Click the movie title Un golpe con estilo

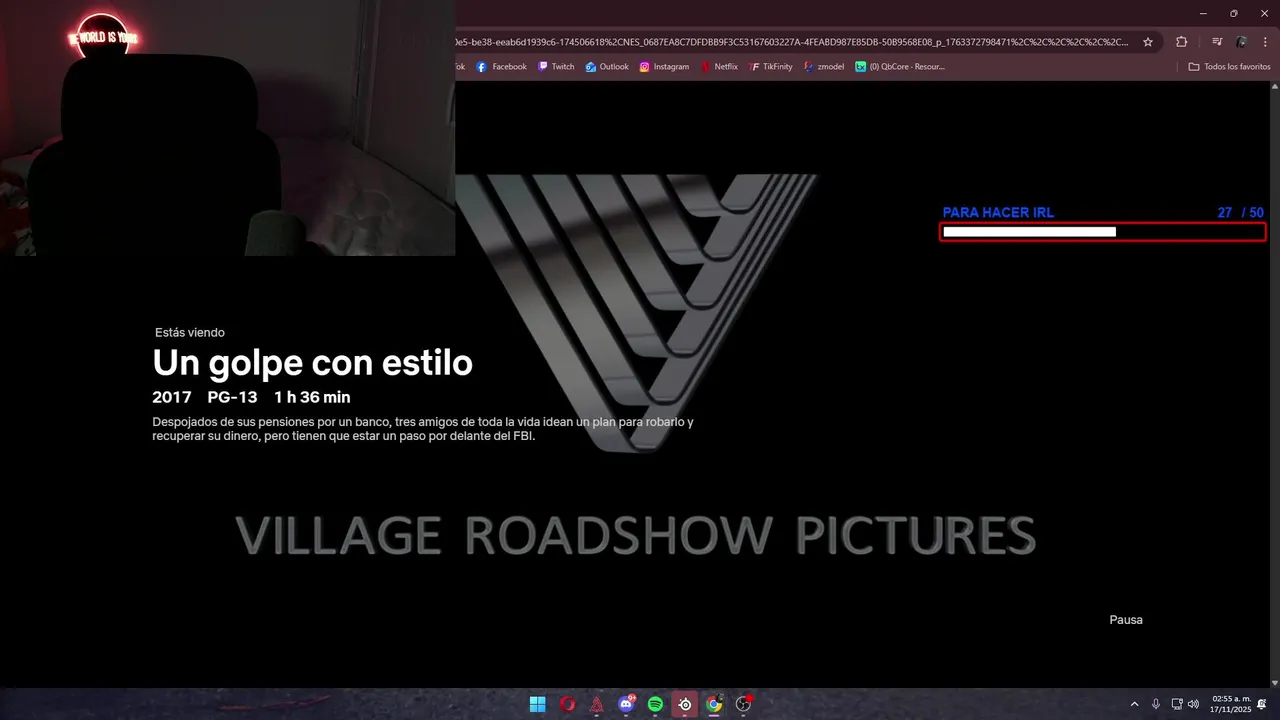312,363
